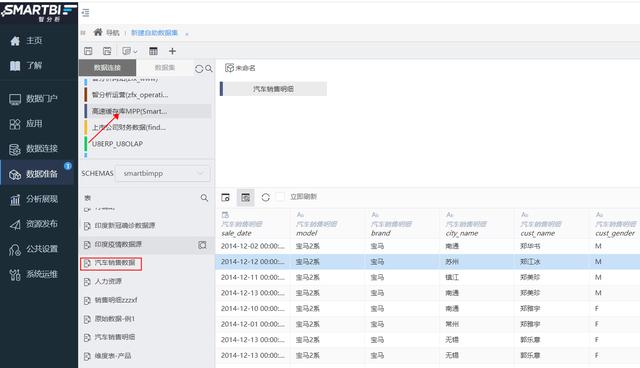Viewport: 640px width, 368px height.
Task: Select the 原始数据-例1 table
Action: pyautogui.click(x=114, y=319)
